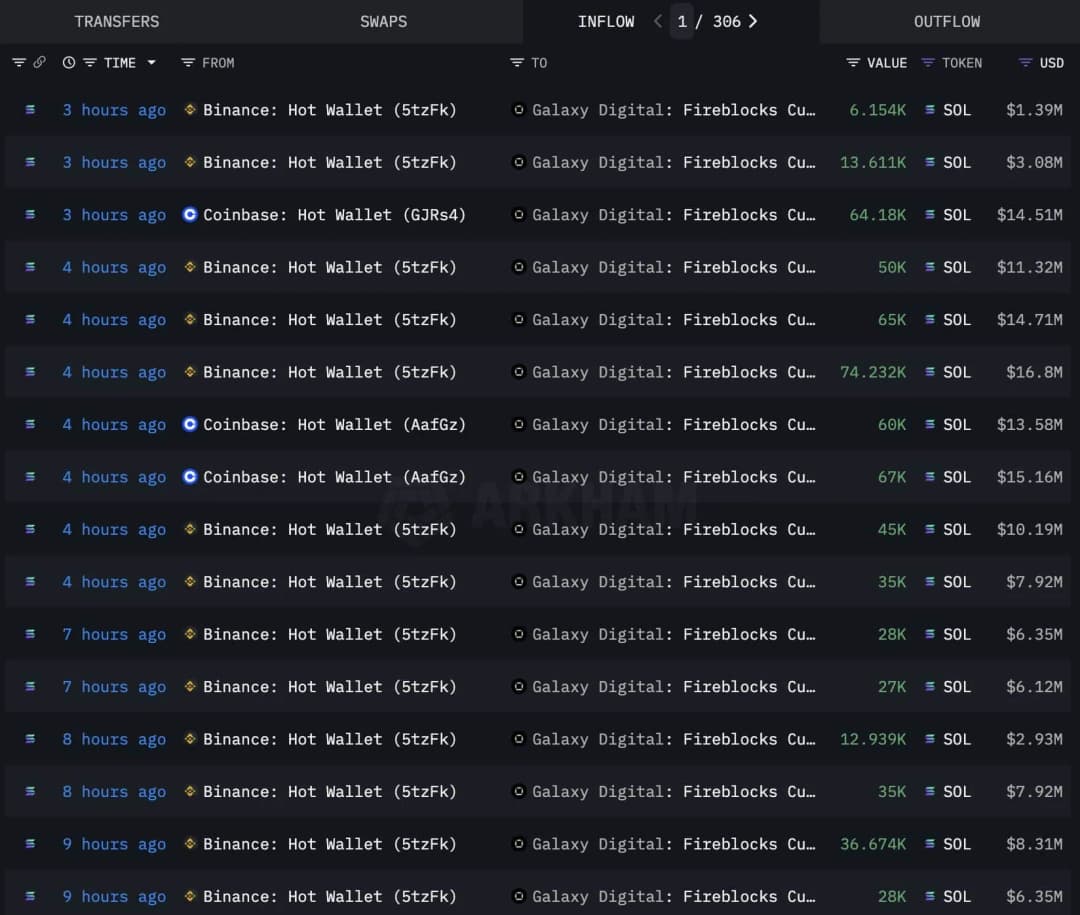Open Solana transaction icon for 12.939K row
The image size is (1080, 915).
pos(30,739)
